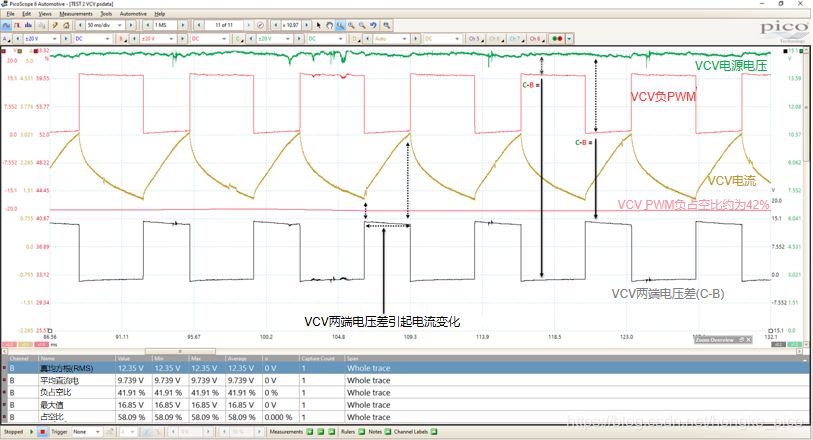813x440 pixels.
Task: Stop capture with red square button
Action: pos(43,432)
